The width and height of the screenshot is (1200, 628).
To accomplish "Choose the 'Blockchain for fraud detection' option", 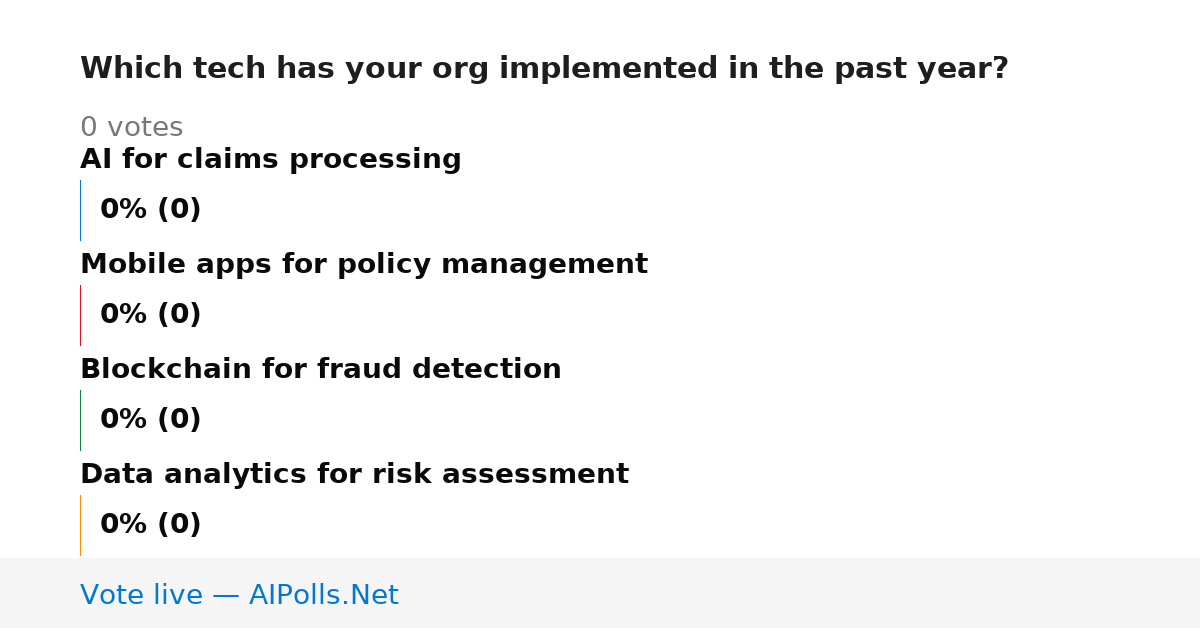I will pos(321,370).
